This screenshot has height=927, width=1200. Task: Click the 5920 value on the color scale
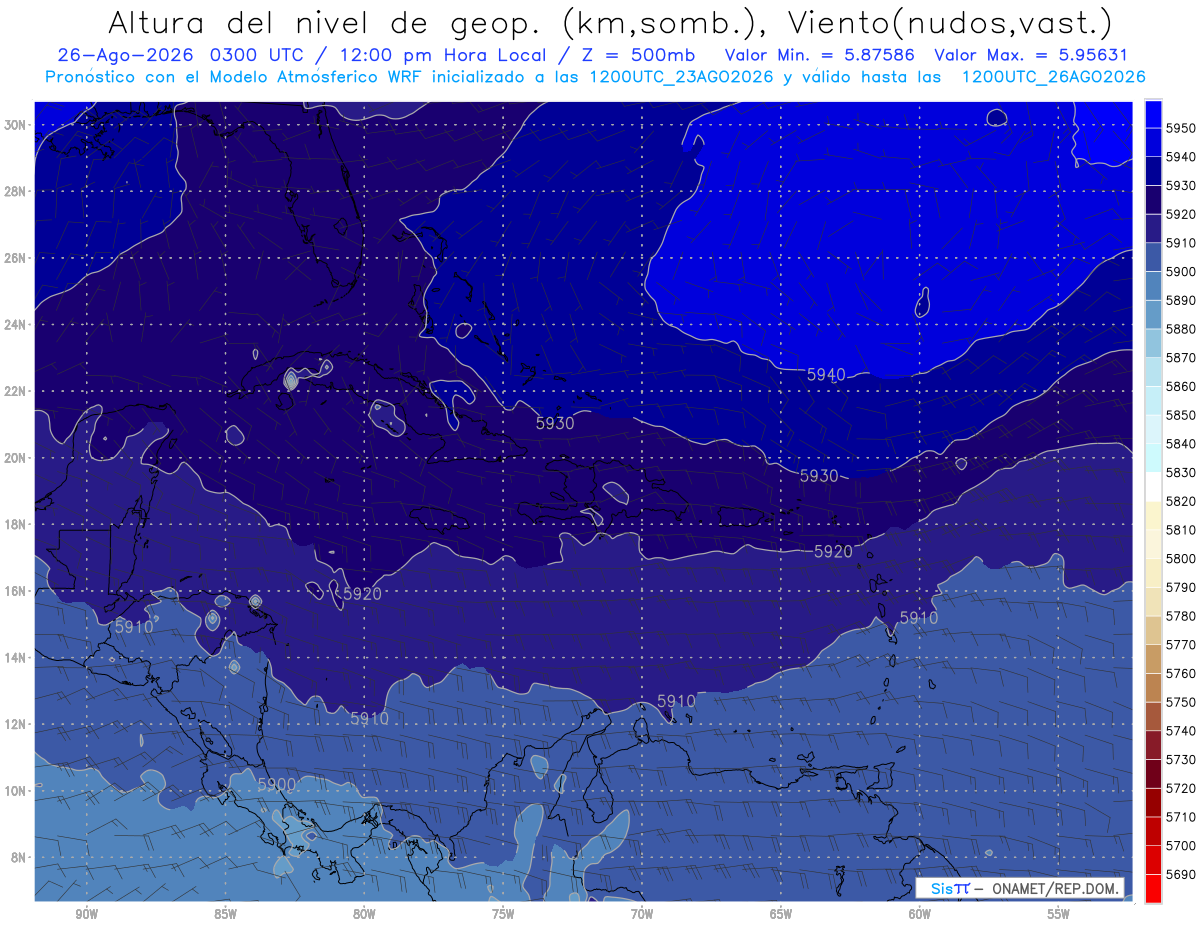pos(1181,214)
